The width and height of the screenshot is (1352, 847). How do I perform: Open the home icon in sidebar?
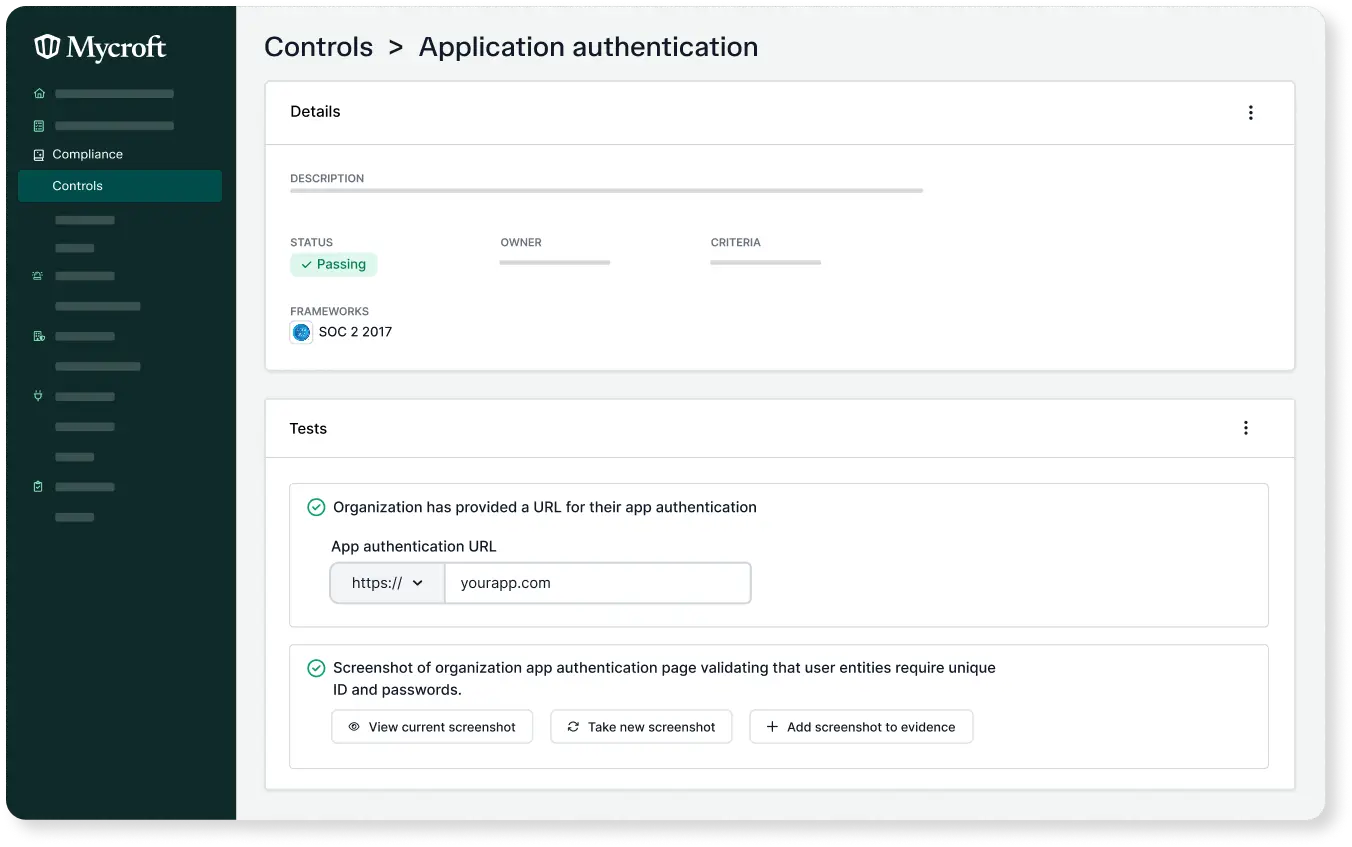pyautogui.click(x=39, y=94)
